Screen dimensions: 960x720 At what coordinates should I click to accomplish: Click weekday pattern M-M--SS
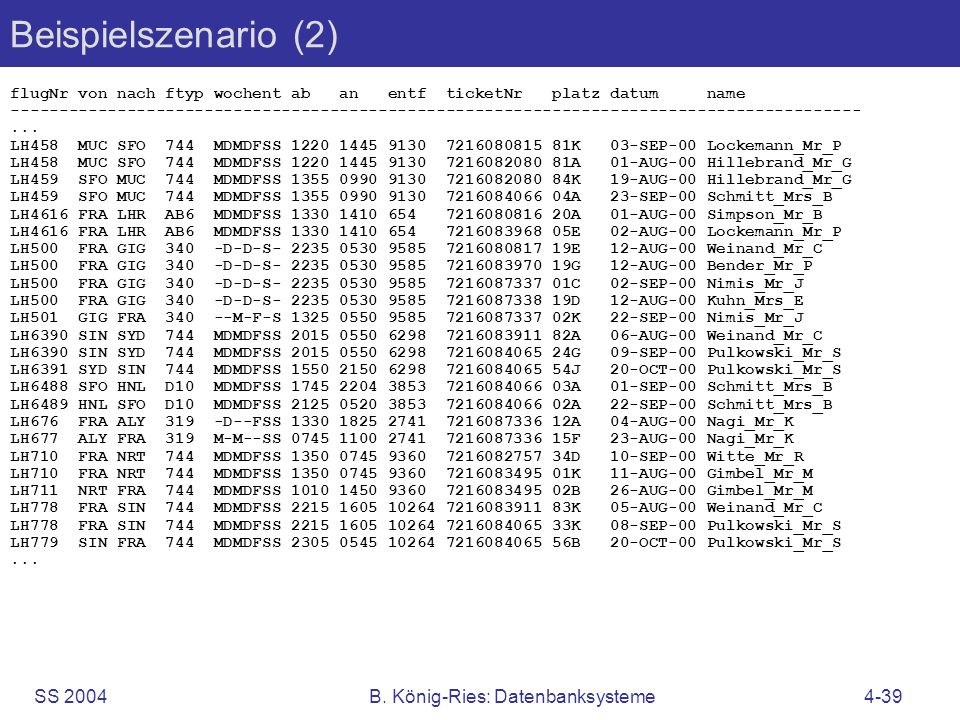[x=247, y=439]
